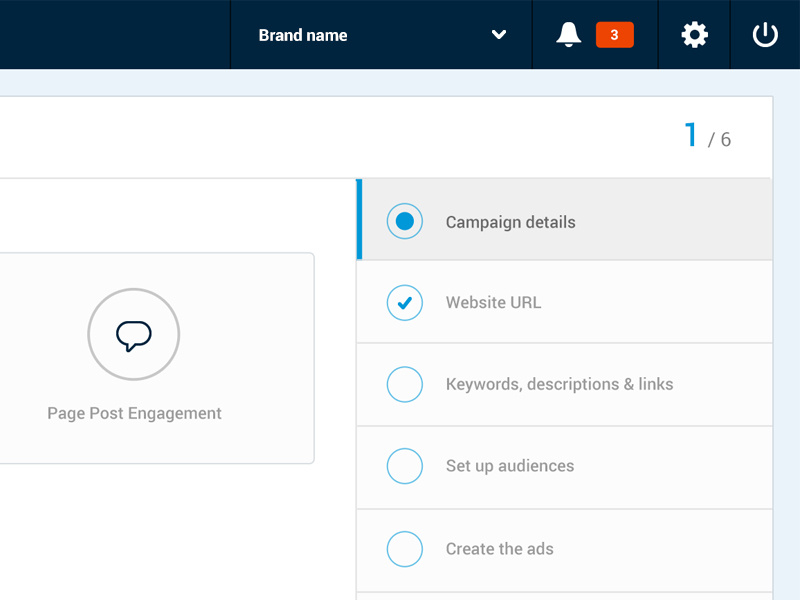
Task: Click the orange notification count badge
Action: (615, 35)
